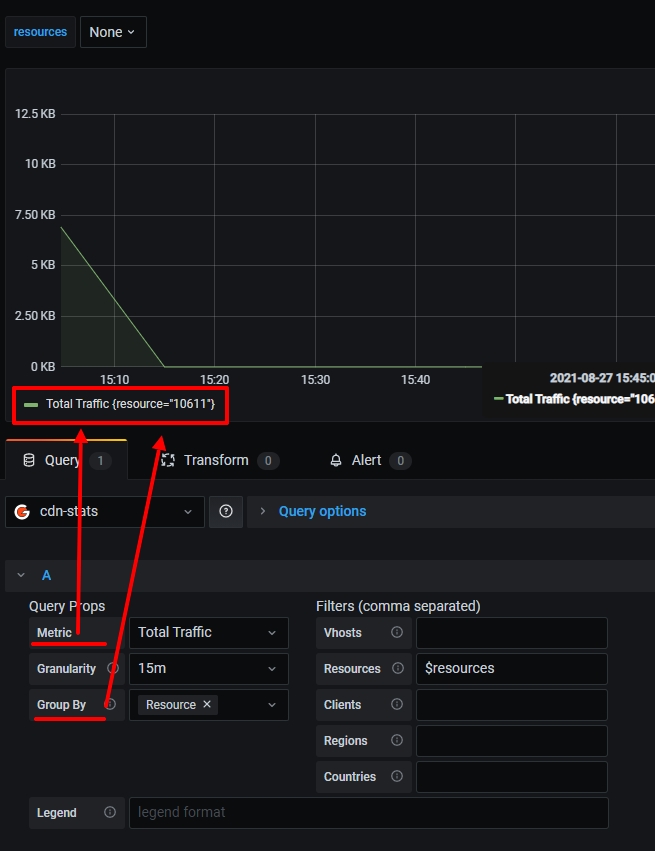
Task: Click the info icon beside Countries filter
Action: tap(397, 777)
